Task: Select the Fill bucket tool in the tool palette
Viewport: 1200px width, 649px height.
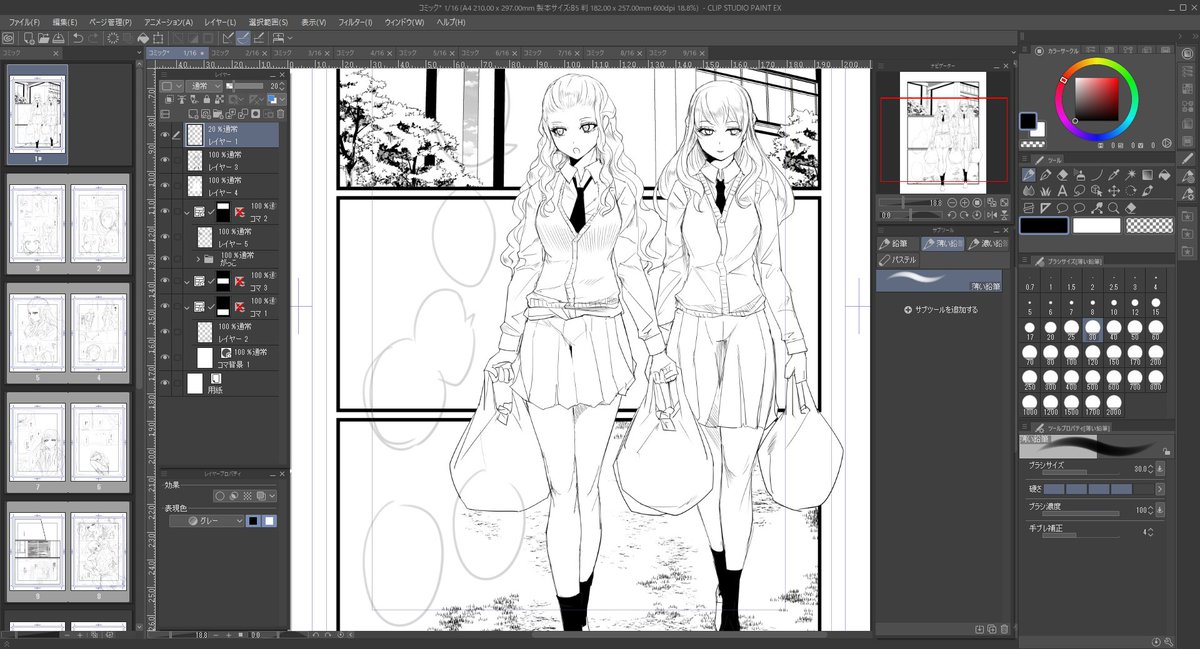Action: tap(1164, 174)
